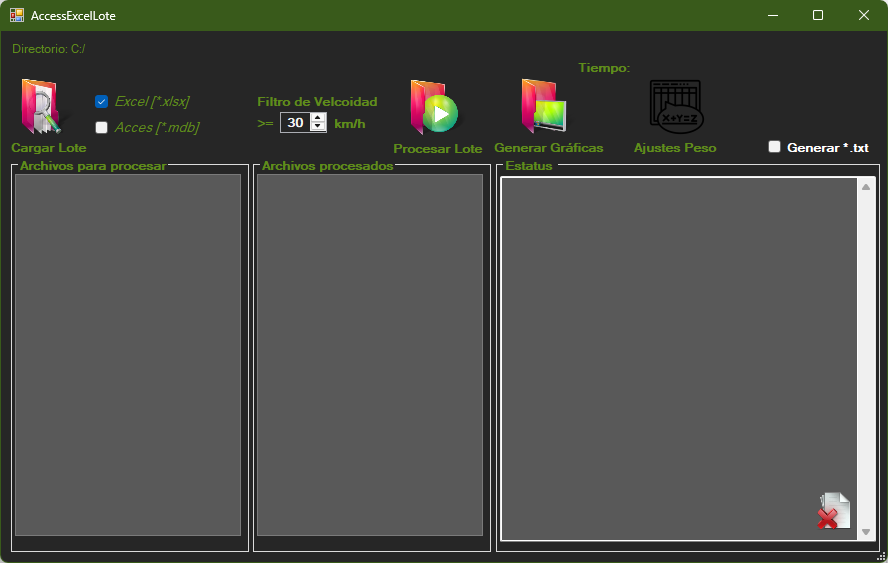Image resolution: width=888 pixels, height=563 pixels.
Task: Minimize the AccessExcelLote window
Action: tap(772, 15)
